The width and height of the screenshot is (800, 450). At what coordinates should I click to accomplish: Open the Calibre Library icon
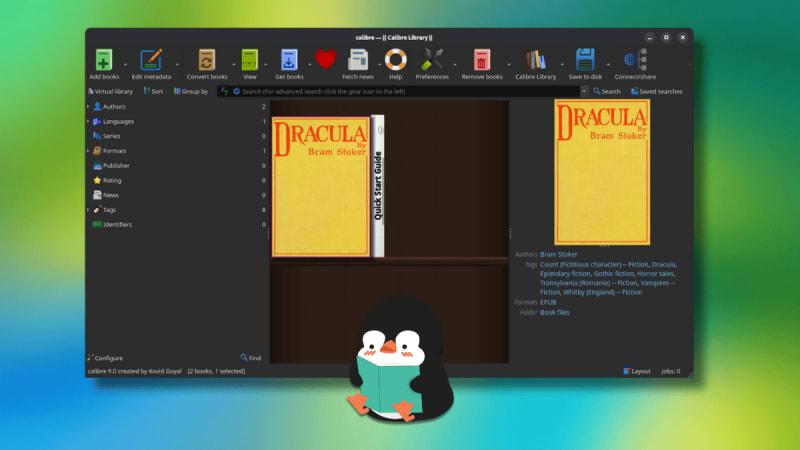pyautogui.click(x=535, y=60)
